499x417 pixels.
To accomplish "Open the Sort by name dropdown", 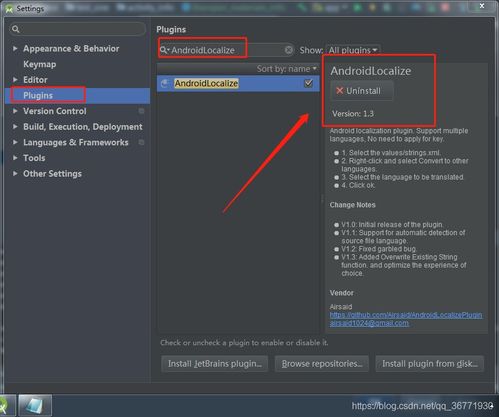I will pos(286,69).
